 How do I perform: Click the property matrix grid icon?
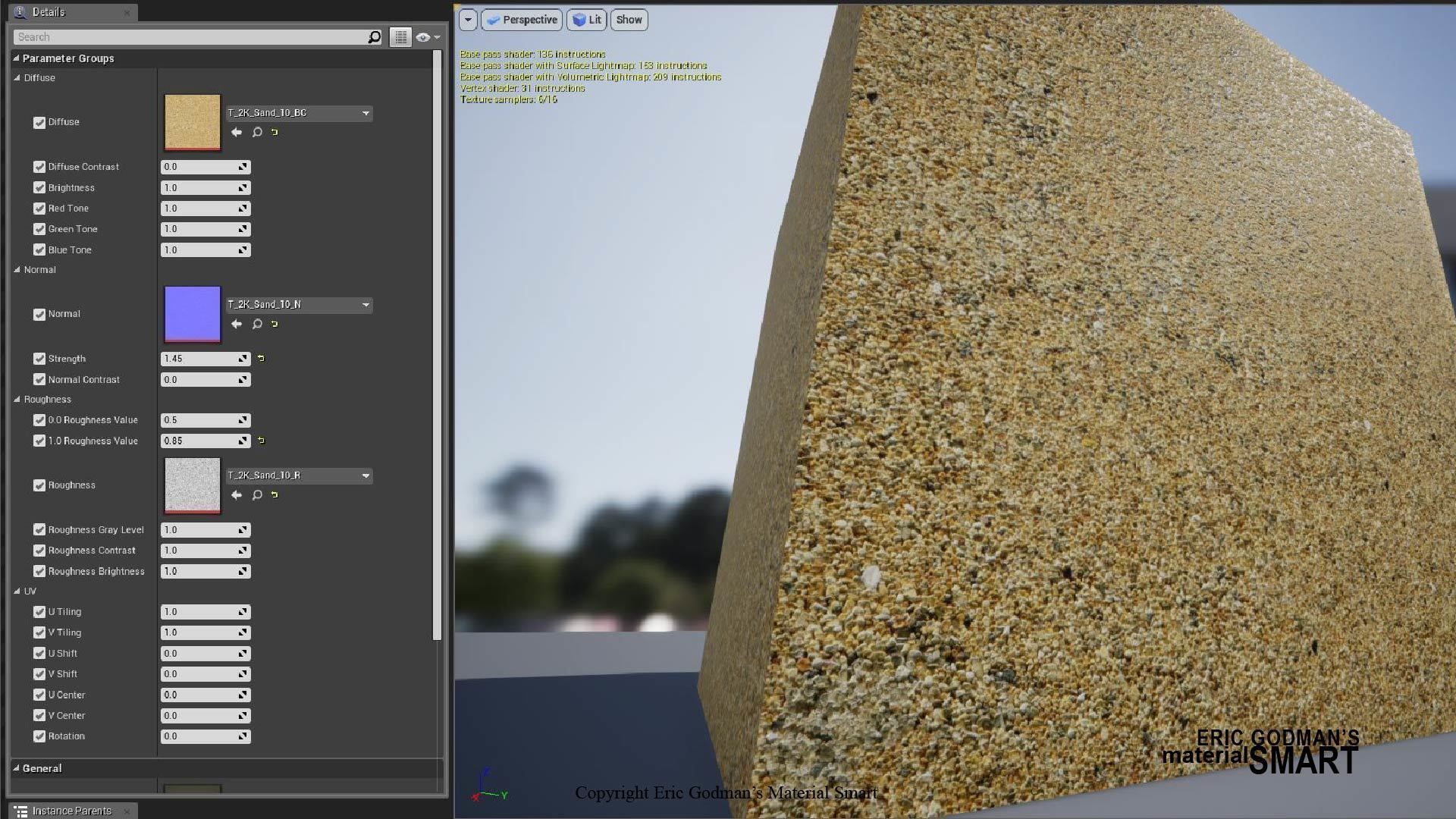[400, 36]
